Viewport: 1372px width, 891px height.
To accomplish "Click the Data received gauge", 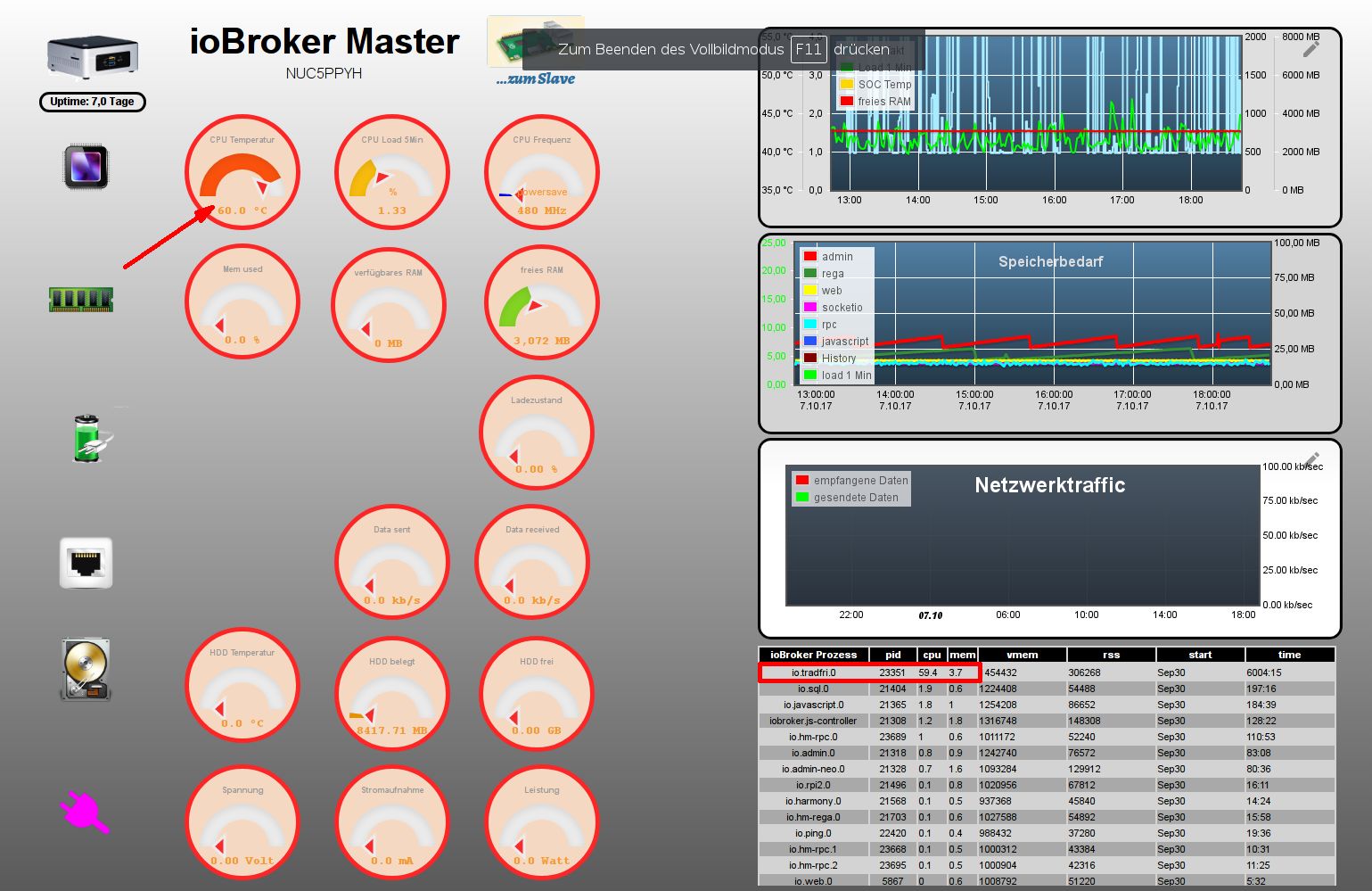I will tap(533, 562).
